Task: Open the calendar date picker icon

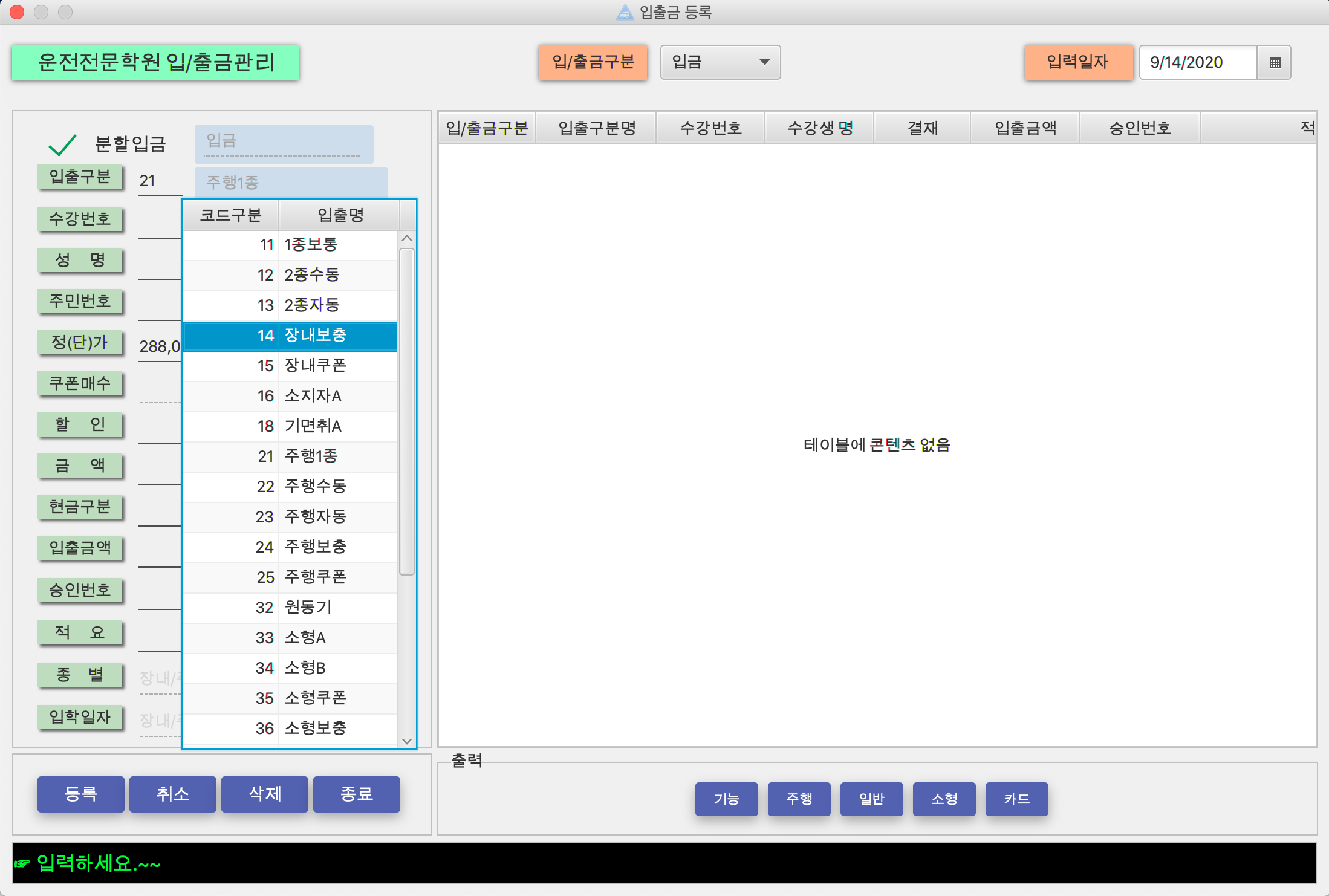Action: coord(1275,62)
